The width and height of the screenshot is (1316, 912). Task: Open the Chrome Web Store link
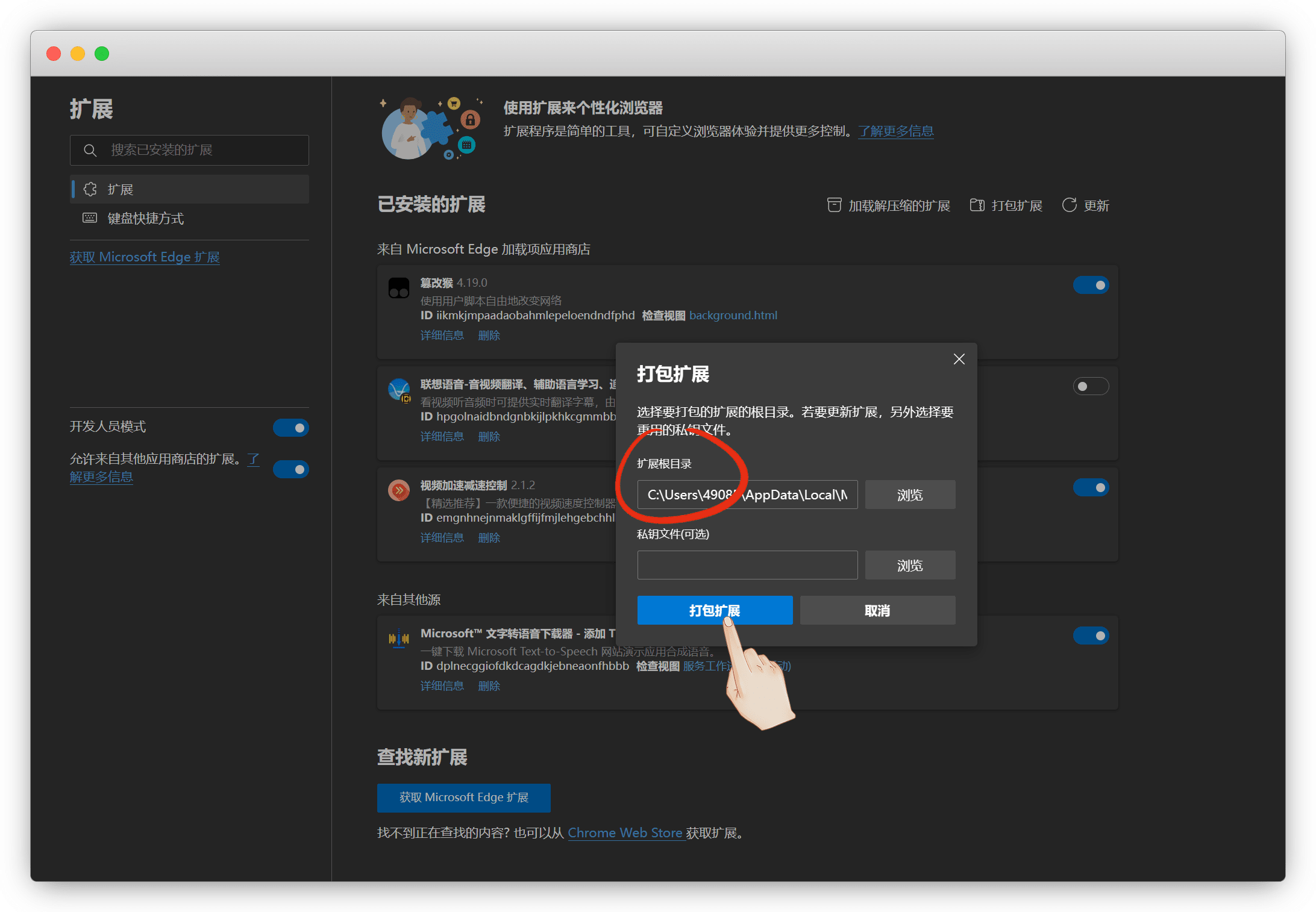[x=625, y=832]
